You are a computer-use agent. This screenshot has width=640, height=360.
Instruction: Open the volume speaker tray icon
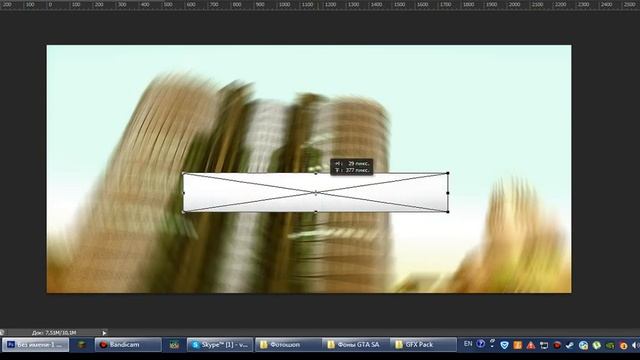[x=635, y=346]
